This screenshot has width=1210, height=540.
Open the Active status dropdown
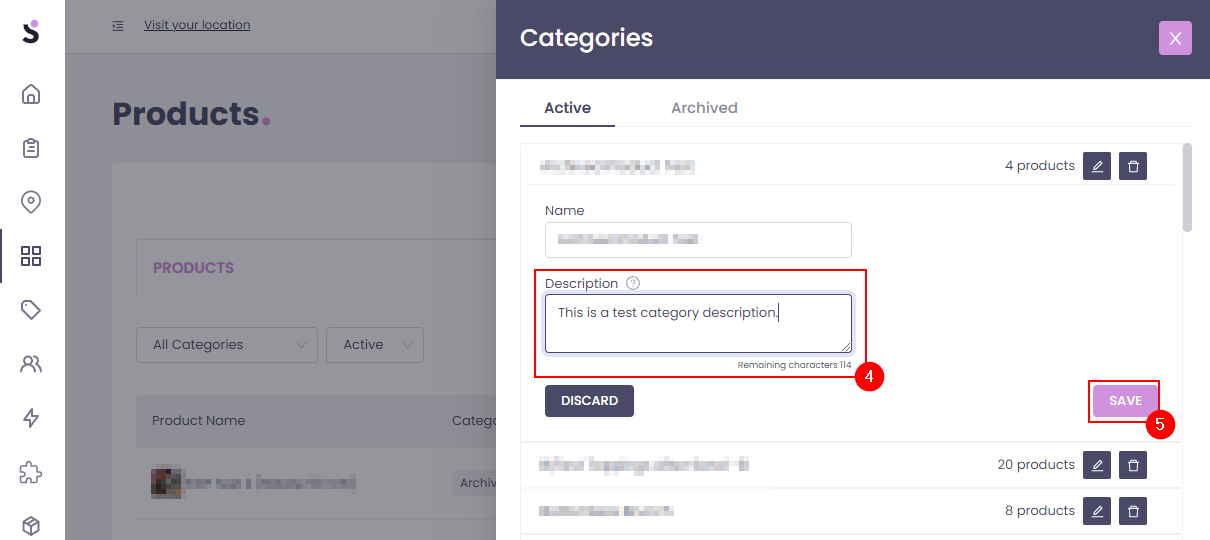pos(375,345)
